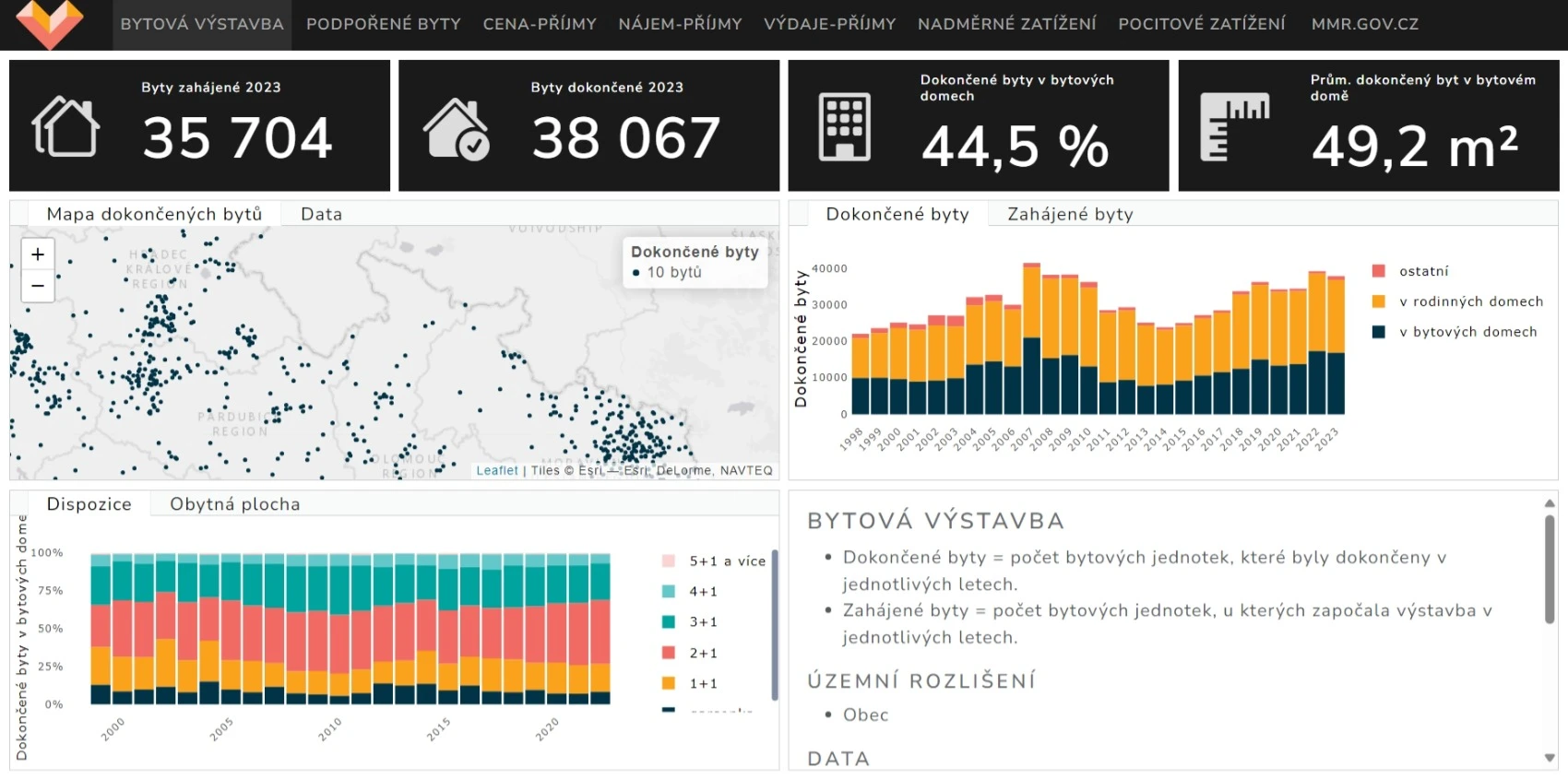
Task: Select the Dispozice tab
Action: pyautogui.click(x=89, y=504)
